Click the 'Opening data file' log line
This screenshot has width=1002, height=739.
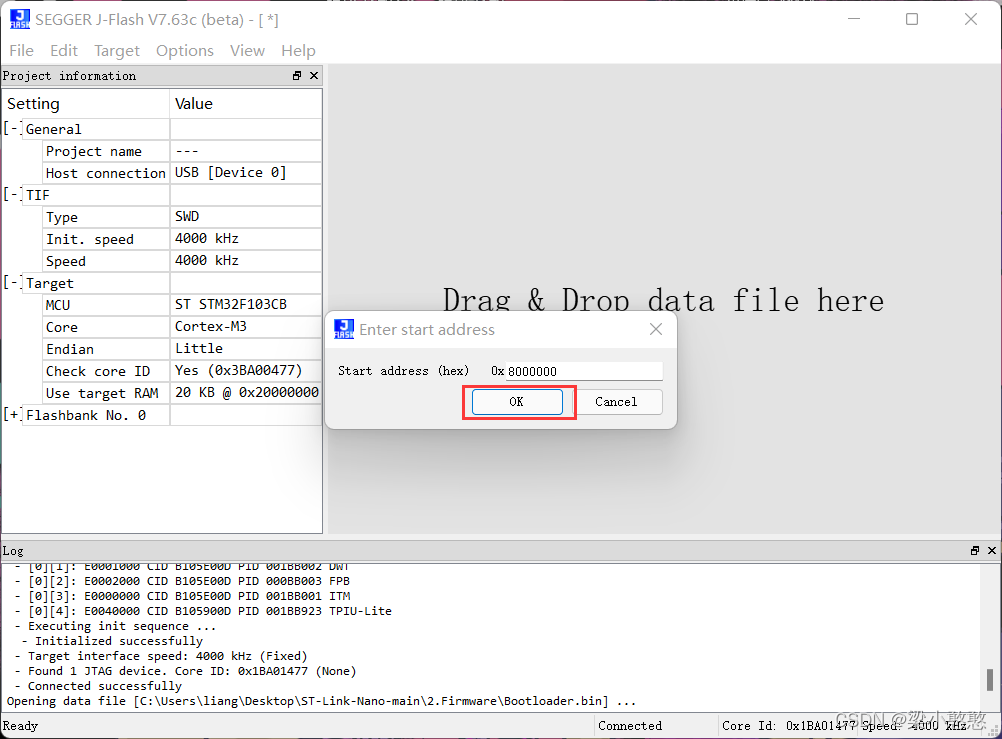point(321,701)
